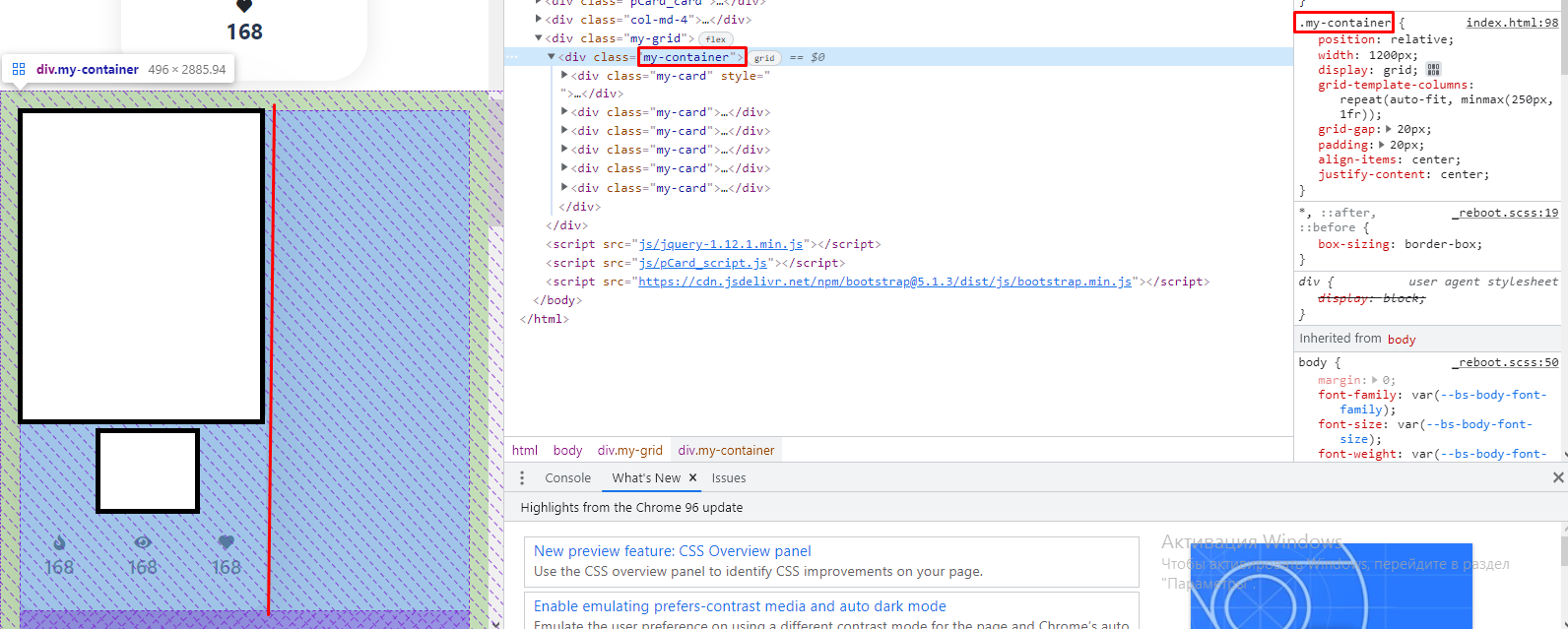1568x629 pixels.
Task: Open js/pCard_script.js script link
Action: 702,263
